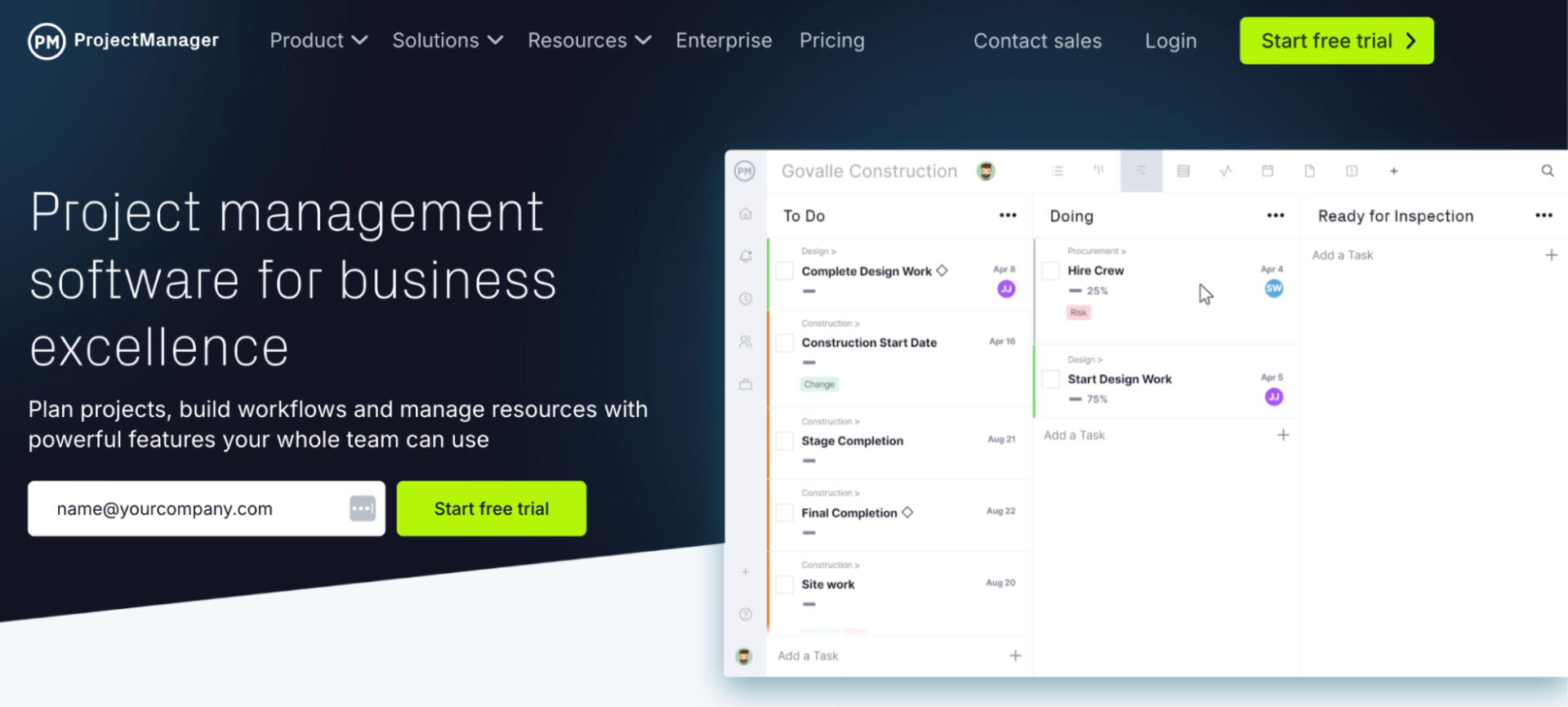Click the Start Design Work 75% progress indicator

[x=1089, y=399]
